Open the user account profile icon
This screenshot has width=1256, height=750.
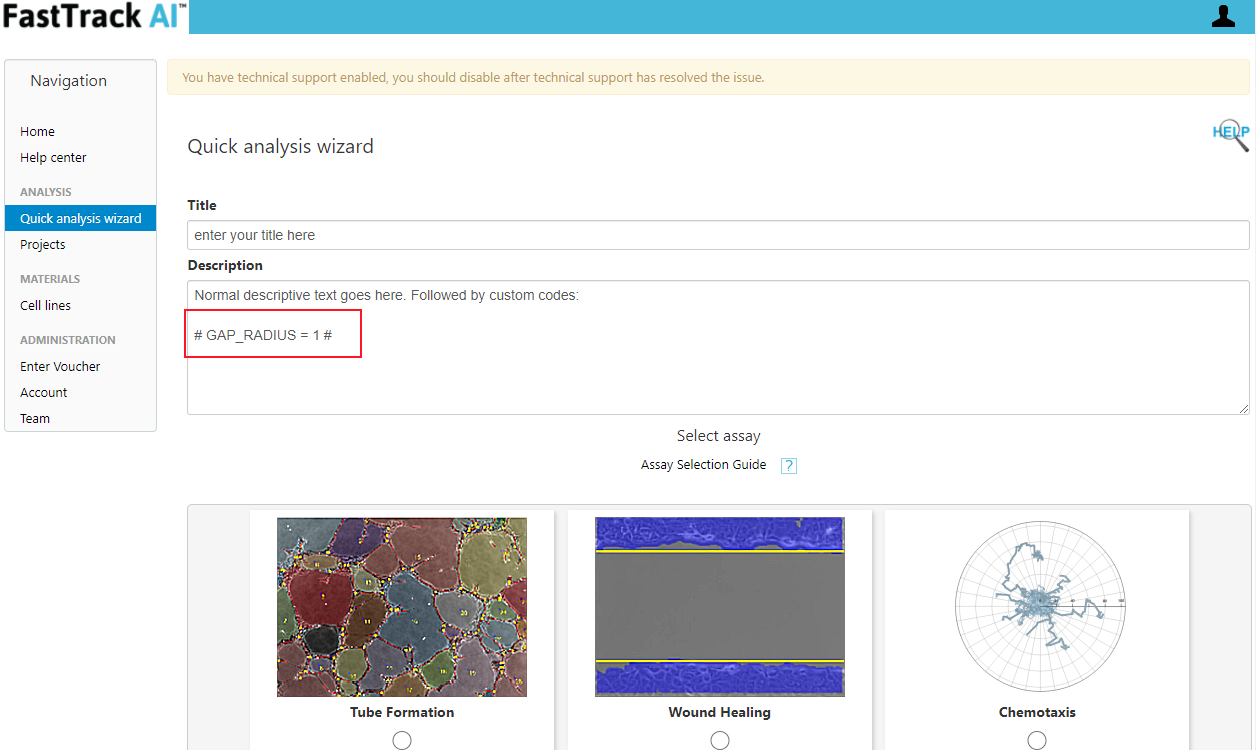[1223, 16]
